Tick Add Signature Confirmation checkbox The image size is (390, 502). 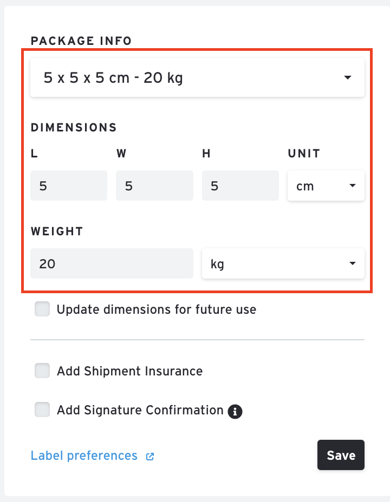tap(42, 410)
